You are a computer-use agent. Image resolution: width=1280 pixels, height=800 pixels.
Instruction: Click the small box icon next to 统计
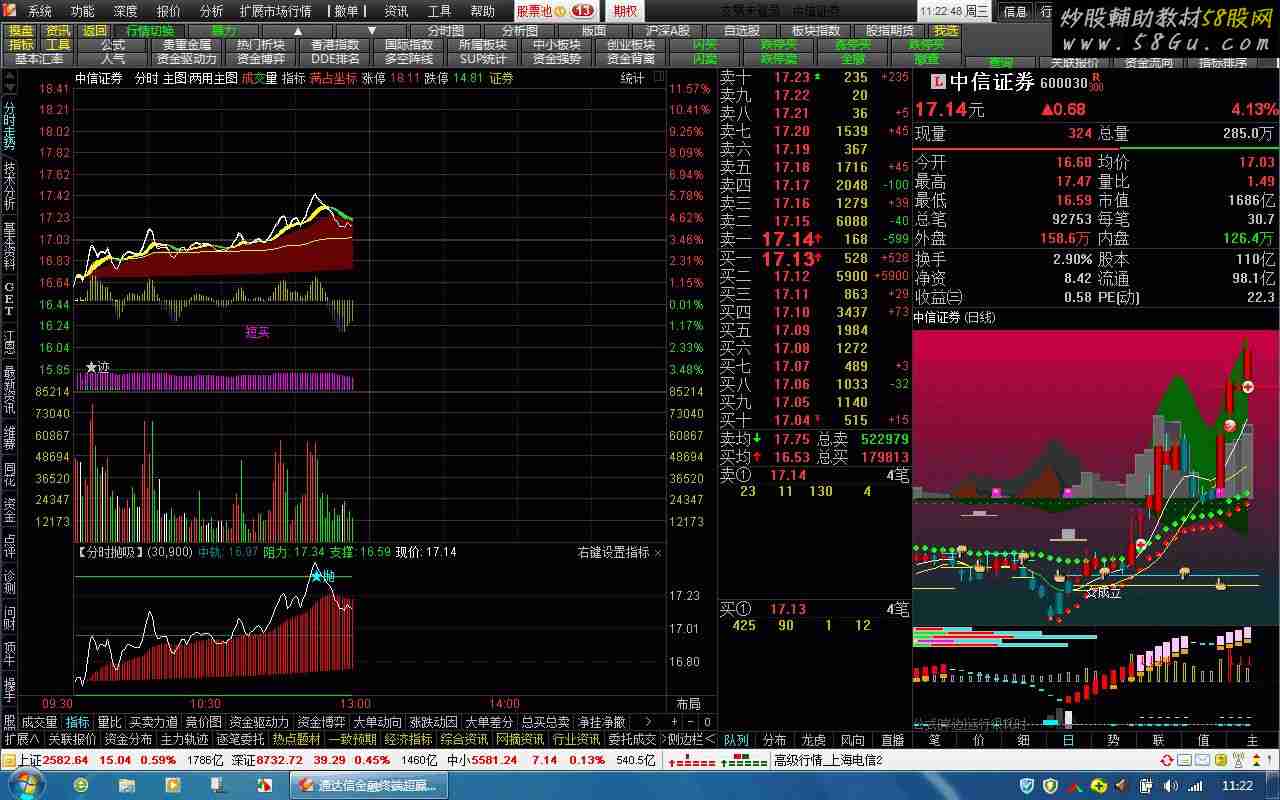(x=657, y=78)
